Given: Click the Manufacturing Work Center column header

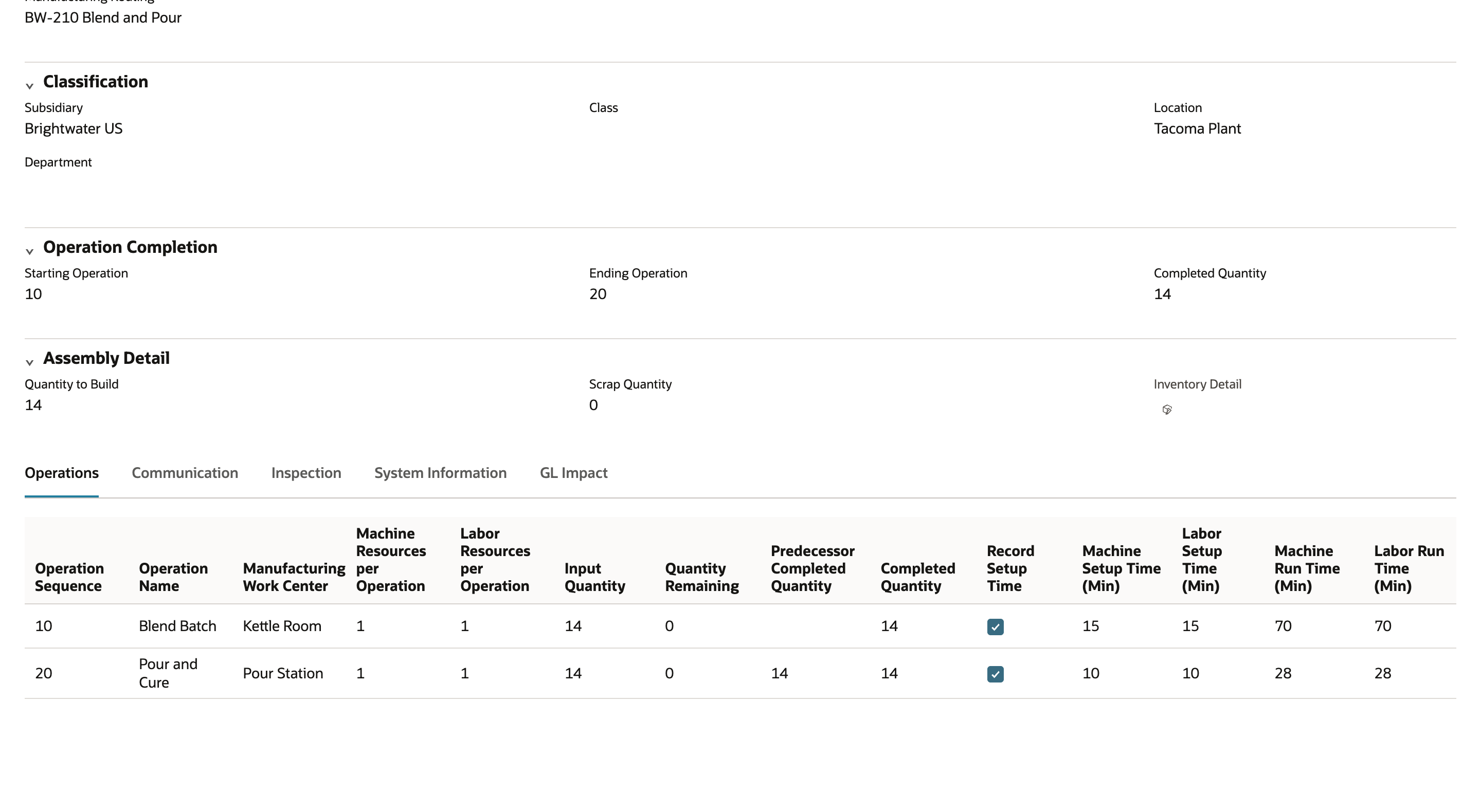Looking at the screenshot, I should click(x=294, y=577).
